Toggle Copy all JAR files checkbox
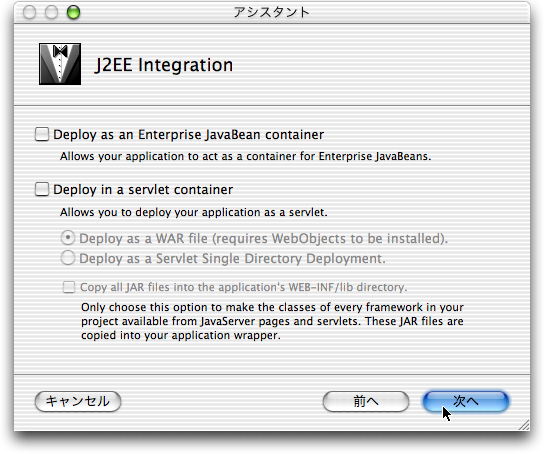This screenshot has height=454, width=544. [69, 287]
